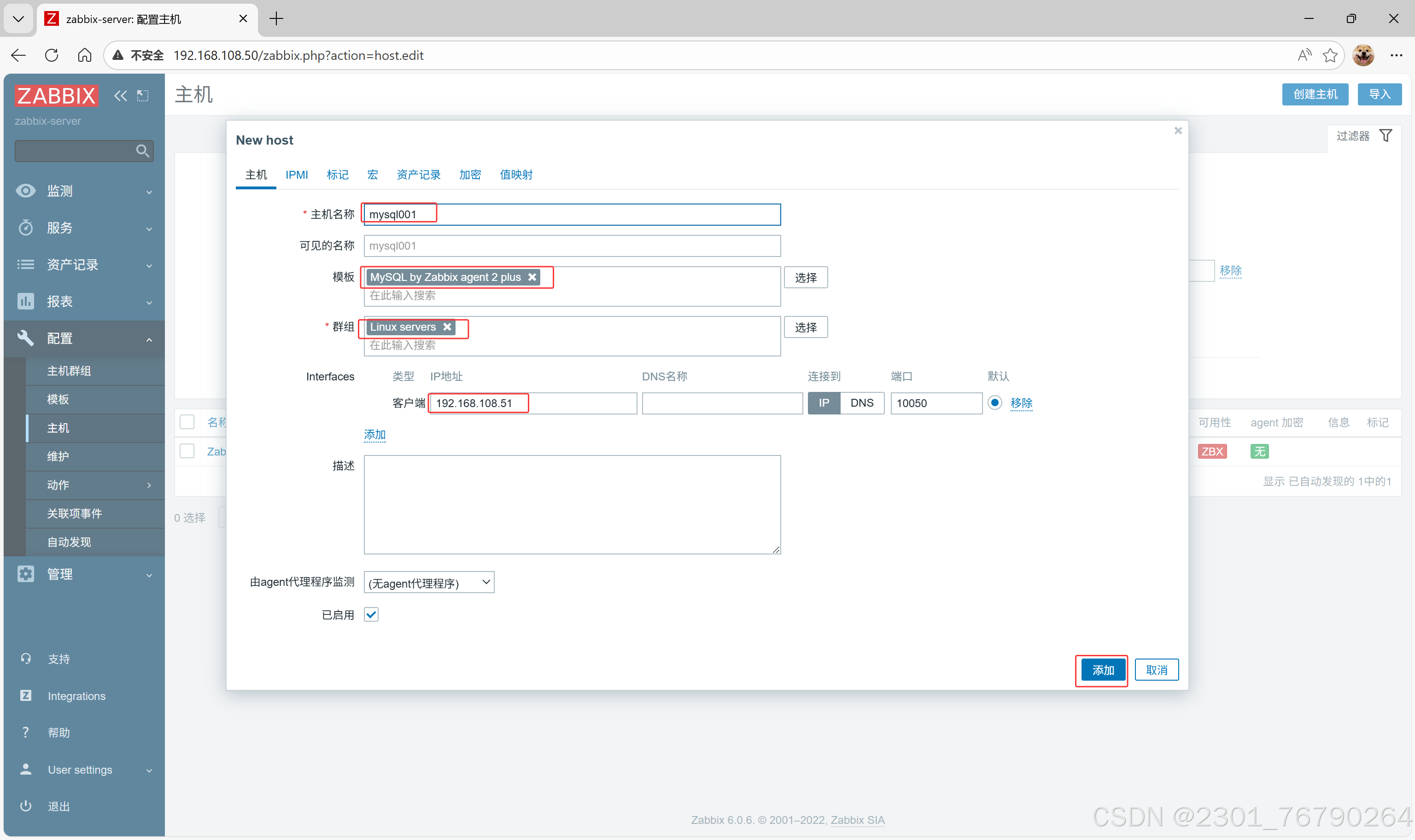Click the blue 添加 button to add host
This screenshot has width=1415, height=840.
tap(1103, 670)
